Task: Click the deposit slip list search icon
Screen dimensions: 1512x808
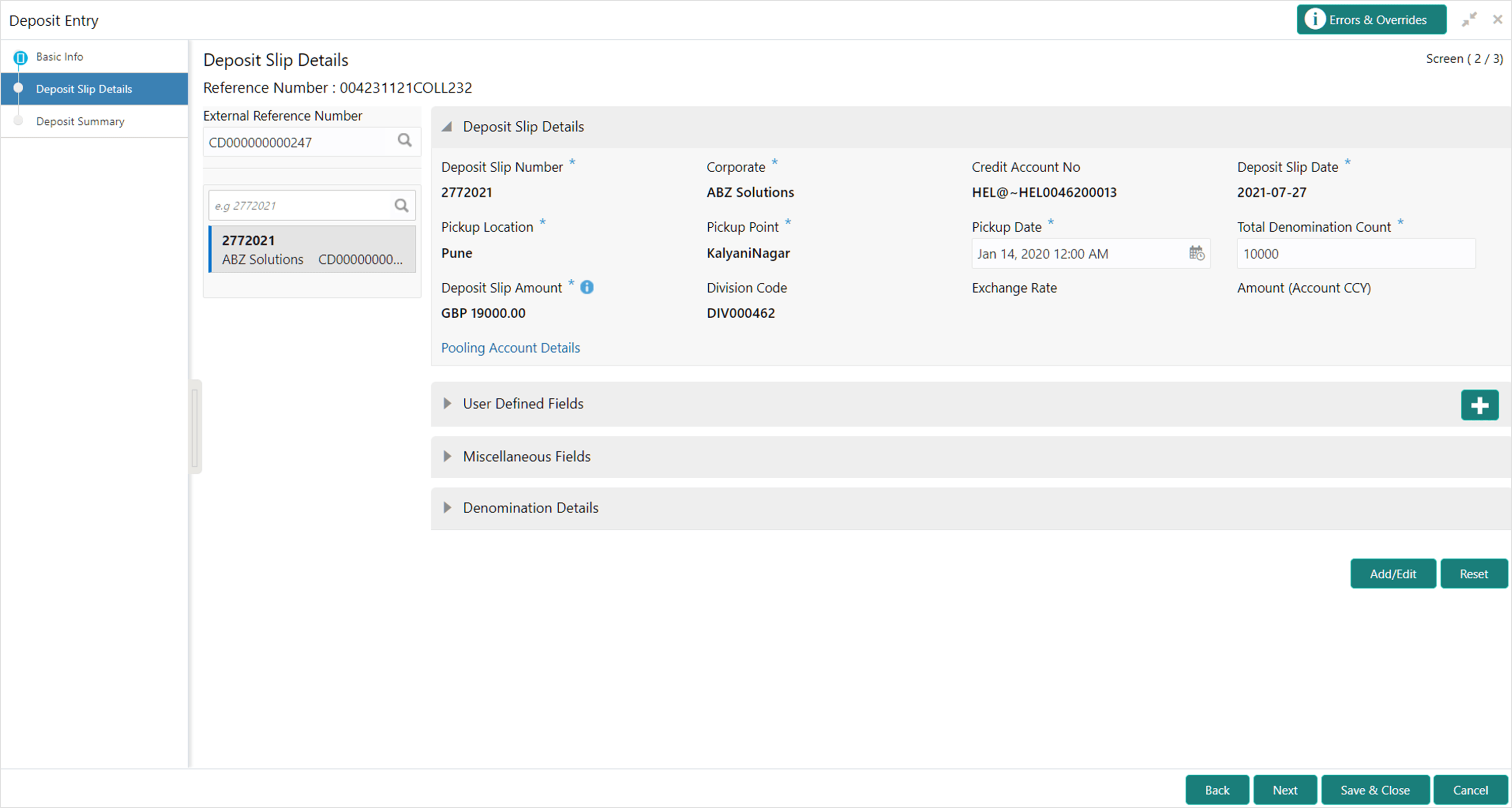Action: 402,206
